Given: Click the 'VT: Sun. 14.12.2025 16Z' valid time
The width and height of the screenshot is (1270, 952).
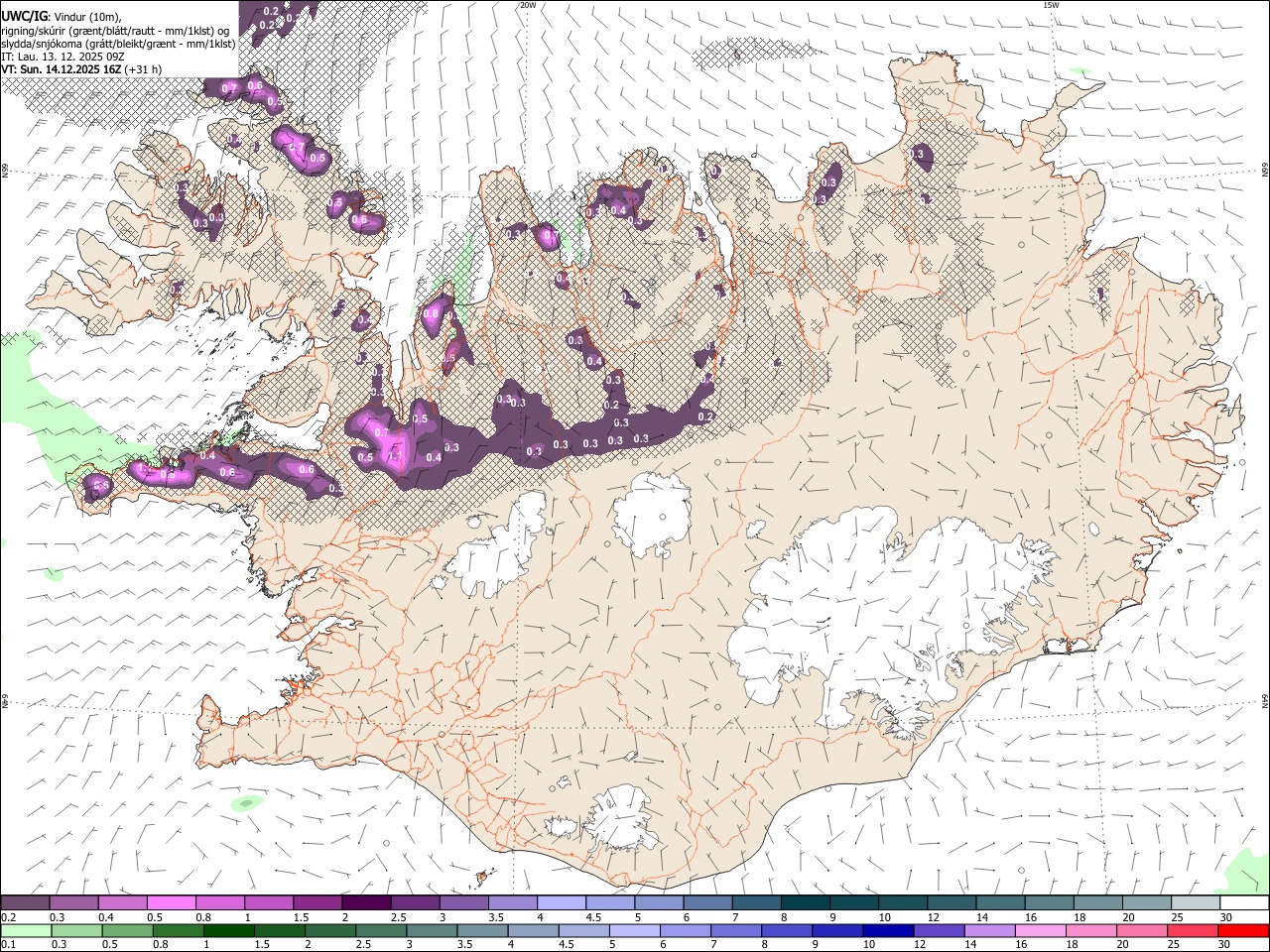Looking at the screenshot, I should (x=62, y=69).
